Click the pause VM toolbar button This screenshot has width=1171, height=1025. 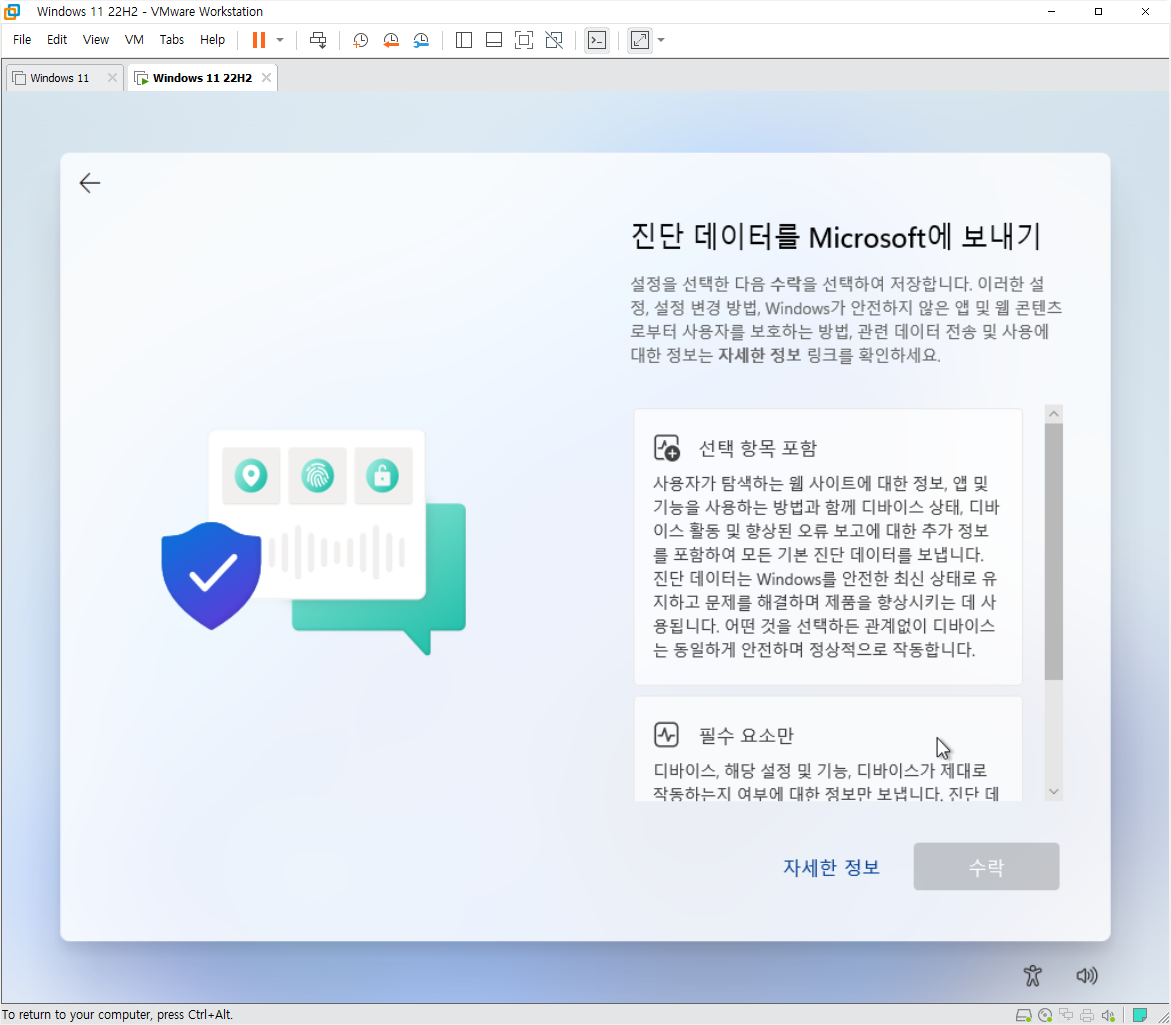pyautogui.click(x=258, y=40)
